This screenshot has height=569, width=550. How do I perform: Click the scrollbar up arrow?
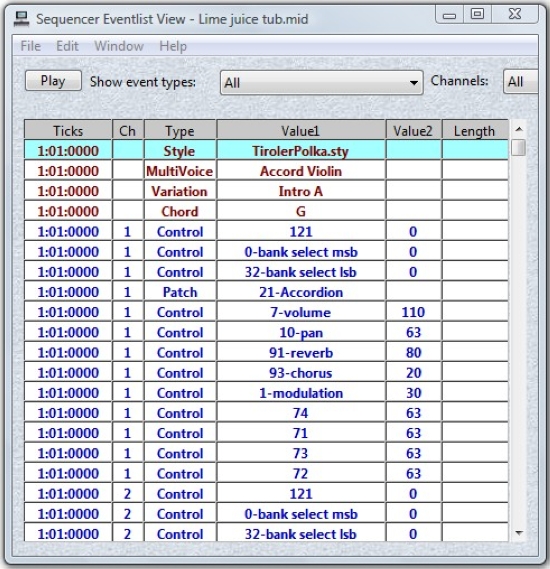click(x=519, y=129)
